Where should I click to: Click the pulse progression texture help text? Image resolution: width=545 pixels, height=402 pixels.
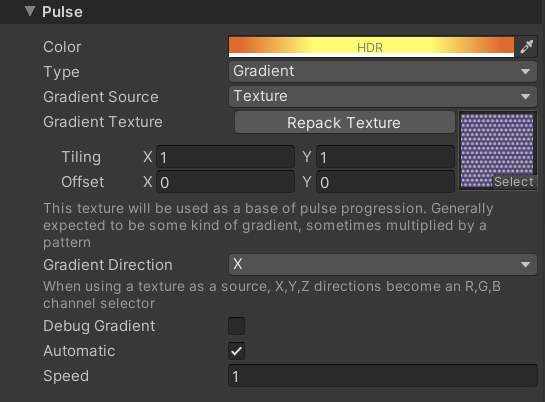pyautogui.click(x=268, y=225)
